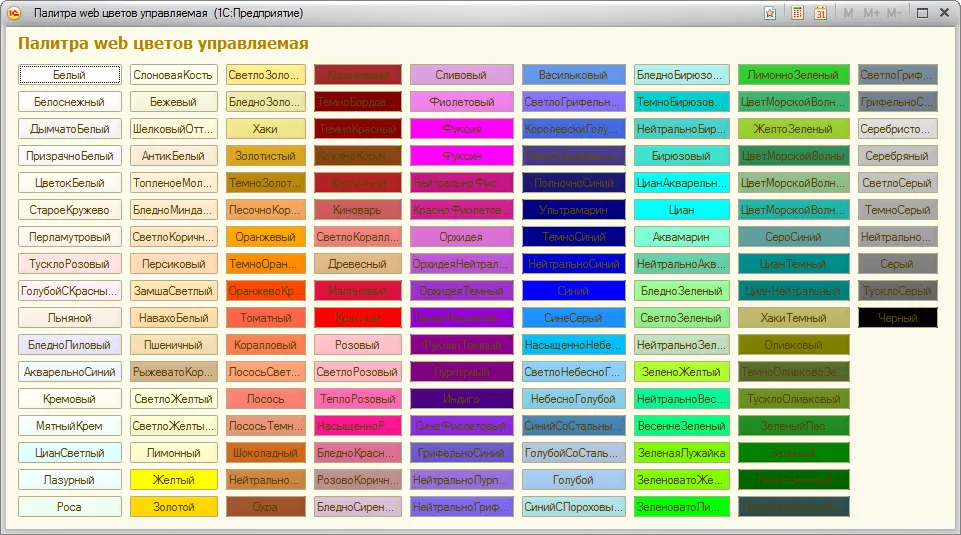Choose the Томатный color button

(x=265, y=317)
